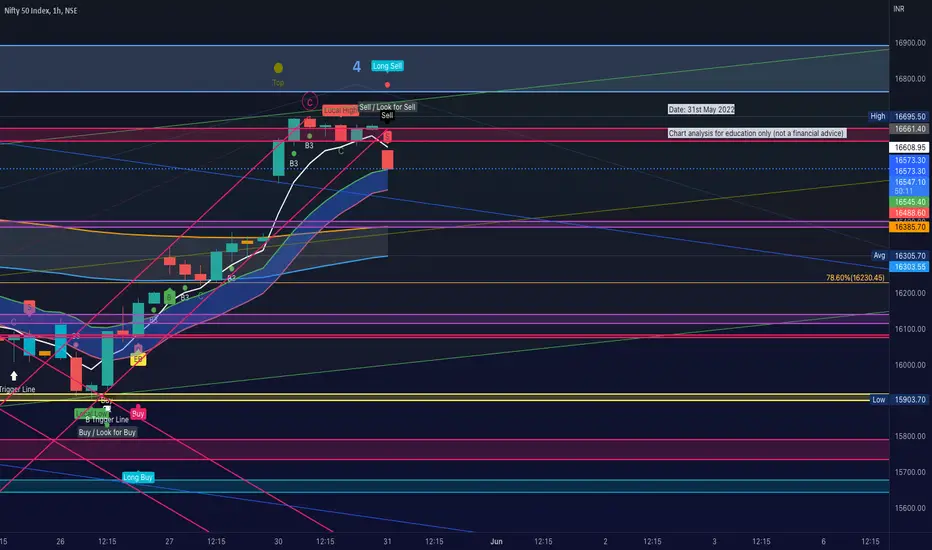Image resolution: width=932 pixels, height=550 pixels.
Task: Select the yellow ER signal label
Action: pos(138,360)
